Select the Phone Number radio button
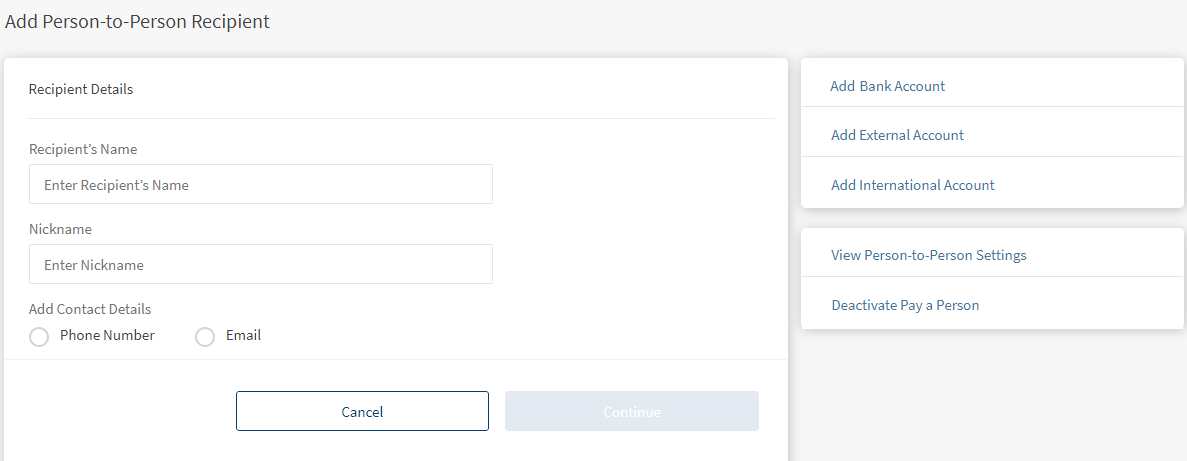 (39, 337)
